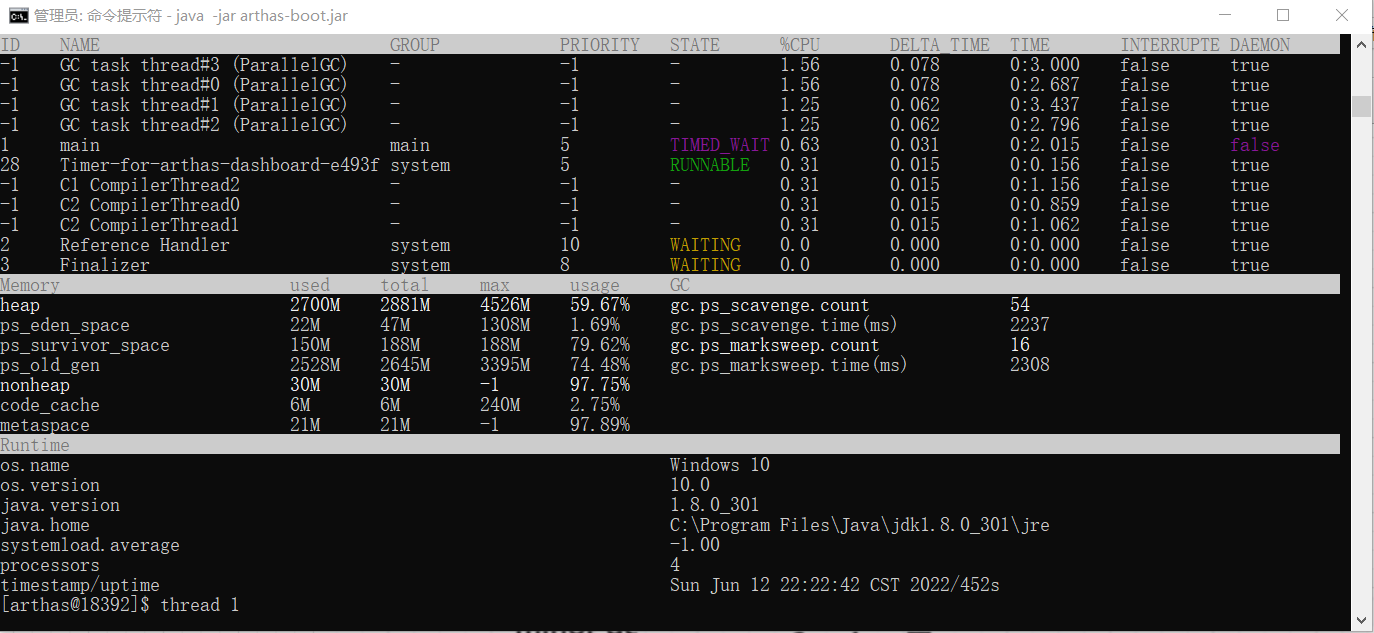Close the arthas-boot command prompt window

[1341, 15]
